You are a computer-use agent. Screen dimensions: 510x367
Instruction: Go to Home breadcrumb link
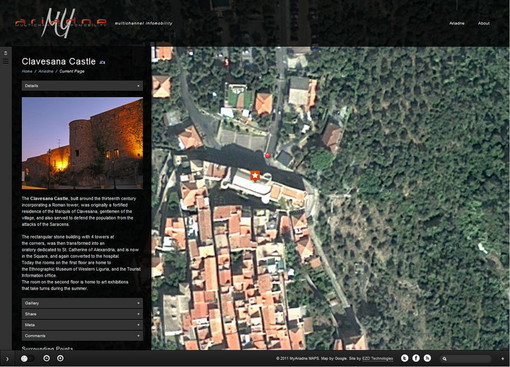(x=27, y=71)
